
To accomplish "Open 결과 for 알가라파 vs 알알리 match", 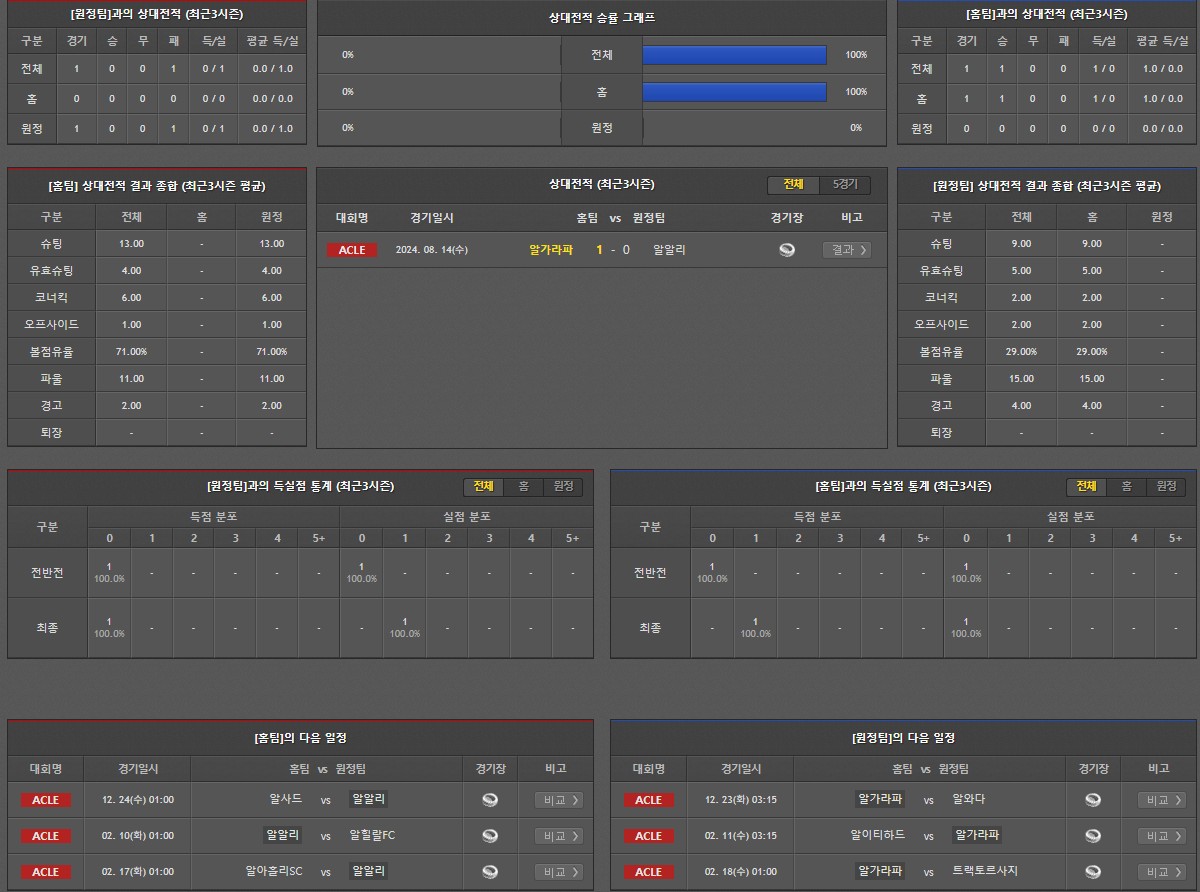I will (x=847, y=250).
